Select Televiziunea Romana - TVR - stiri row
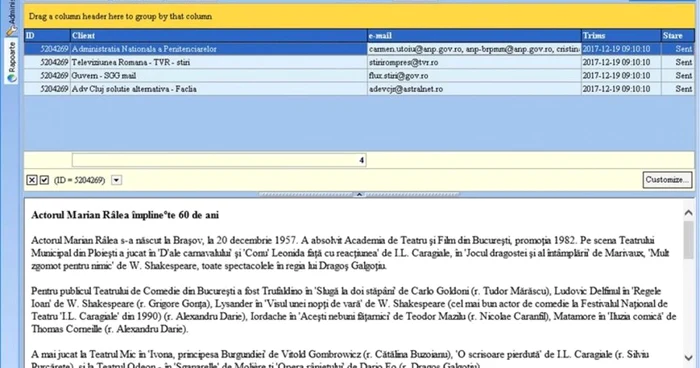Image resolution: width=700 pixels, height=368 pixels. [x=359, y=62]
